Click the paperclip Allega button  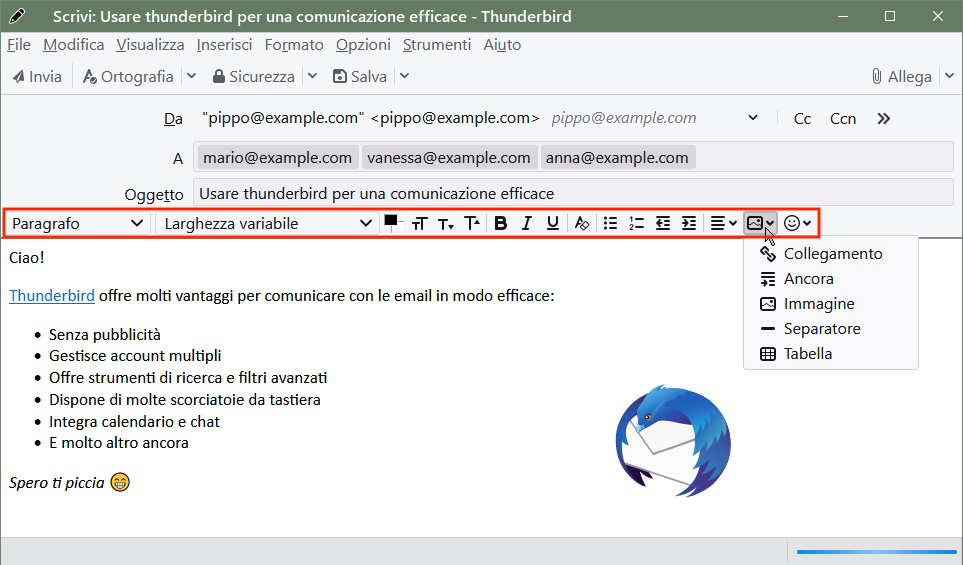pos(902,77)
